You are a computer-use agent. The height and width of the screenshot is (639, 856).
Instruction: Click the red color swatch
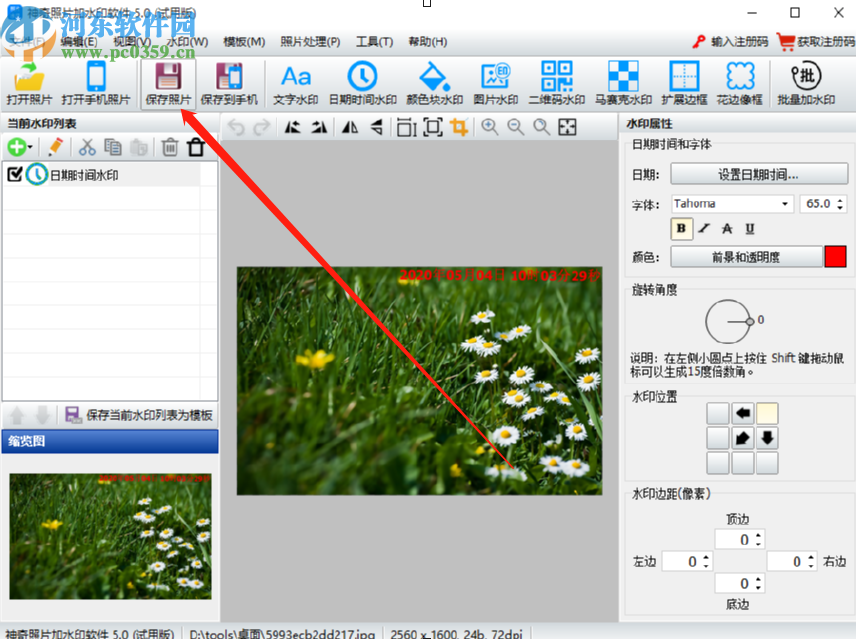835,257
